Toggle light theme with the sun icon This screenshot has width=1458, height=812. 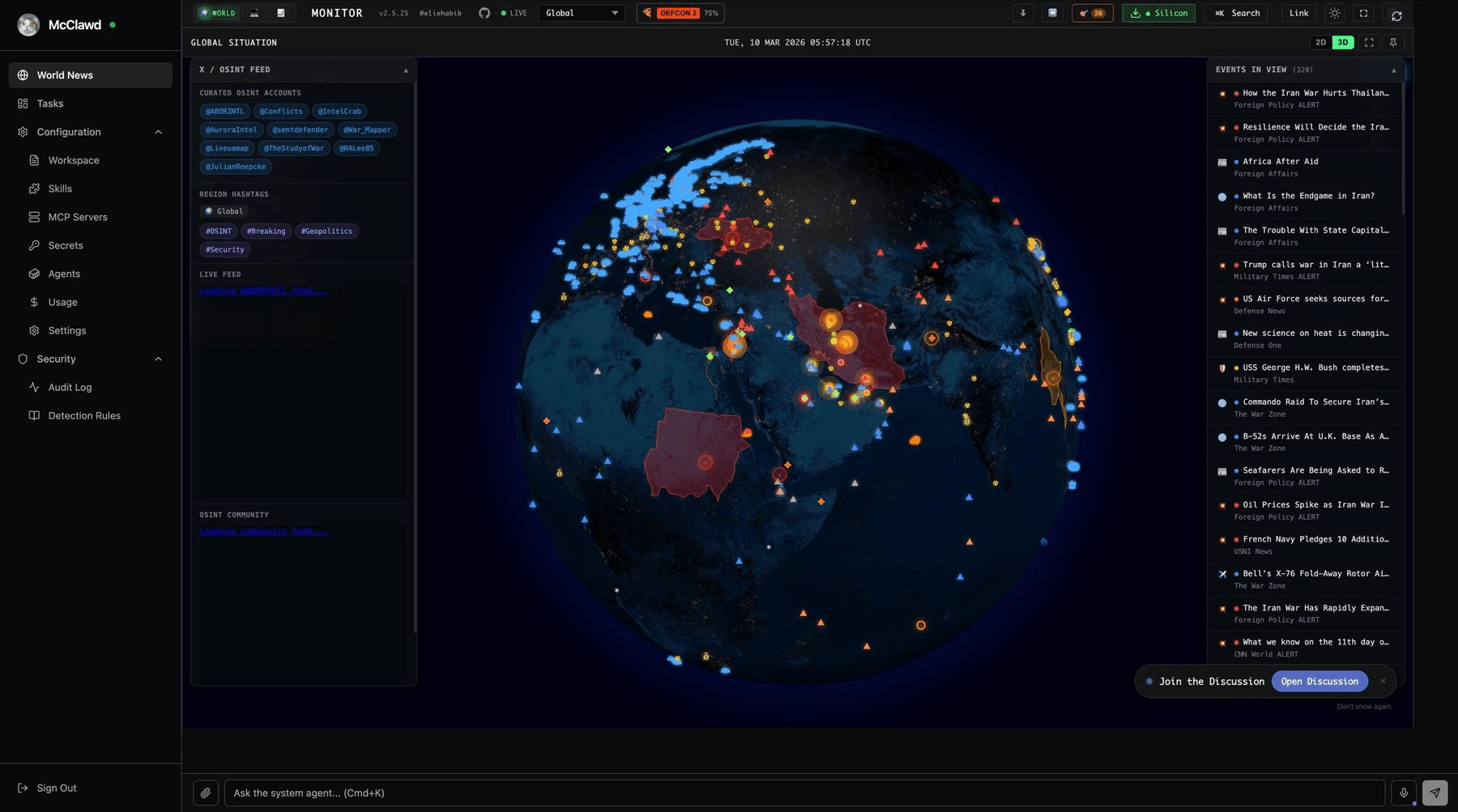click(x=1335, y=13)
